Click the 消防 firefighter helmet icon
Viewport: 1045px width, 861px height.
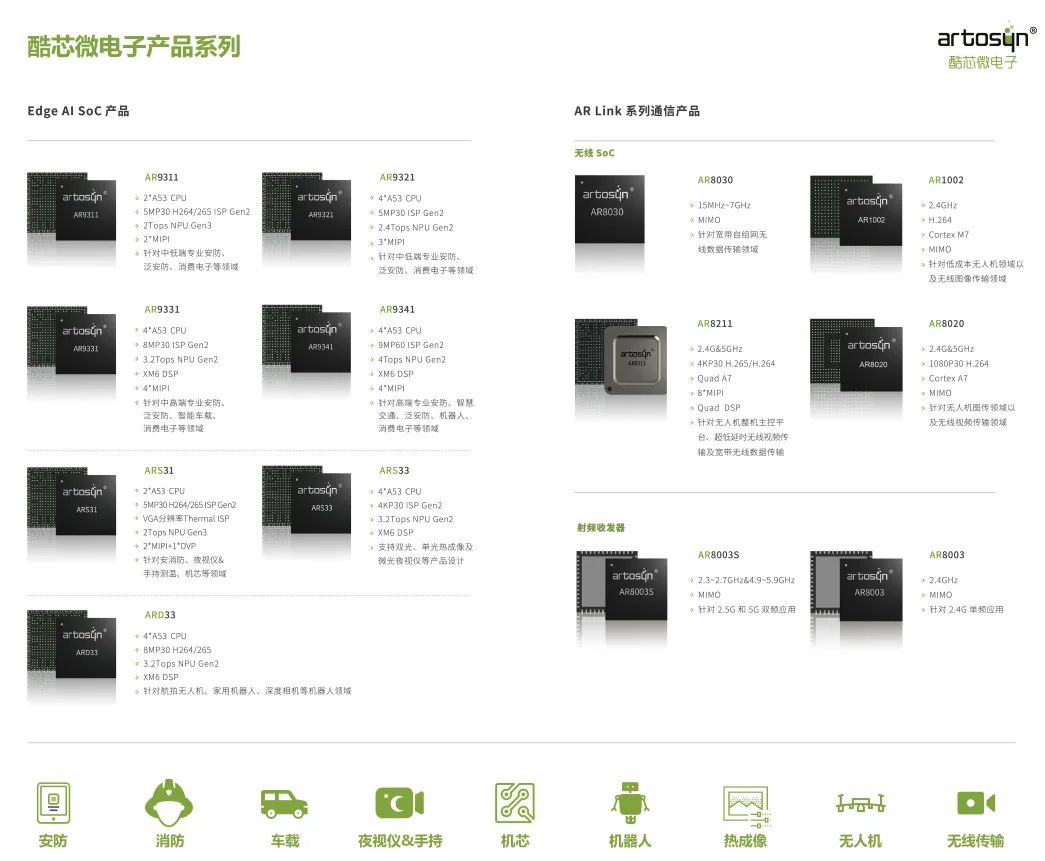[x=169, y=802]
